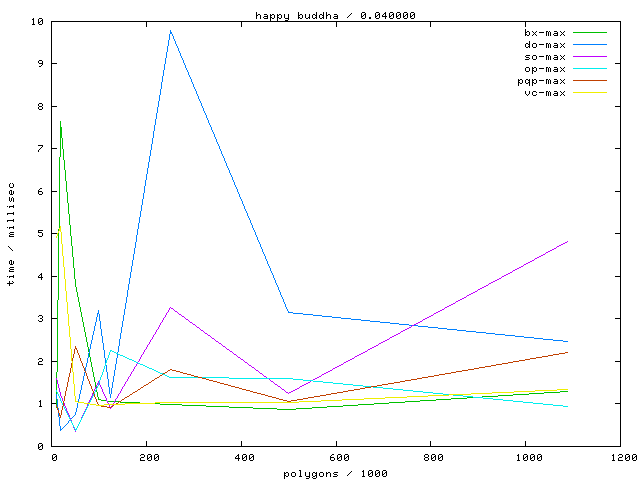Click the op-max legend entry text

[x=544, y=69]
